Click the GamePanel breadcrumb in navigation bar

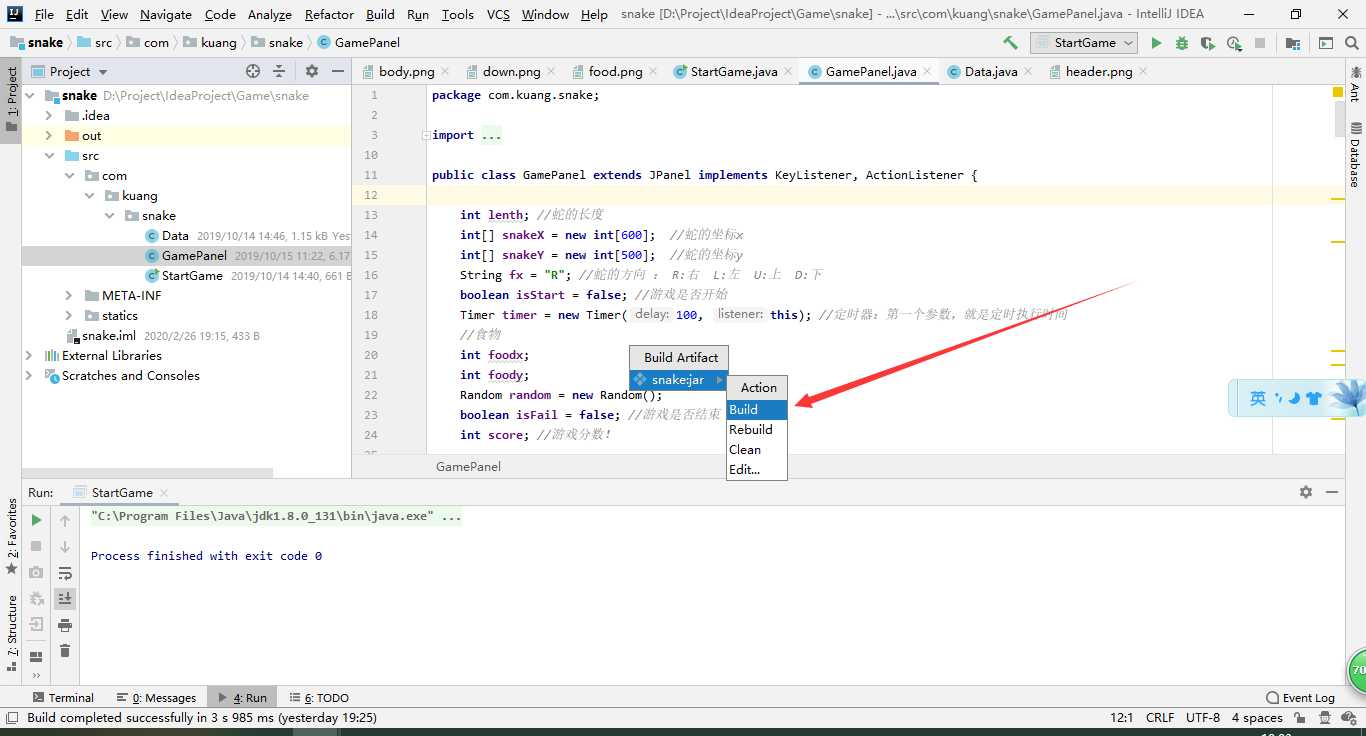(358, 43)
